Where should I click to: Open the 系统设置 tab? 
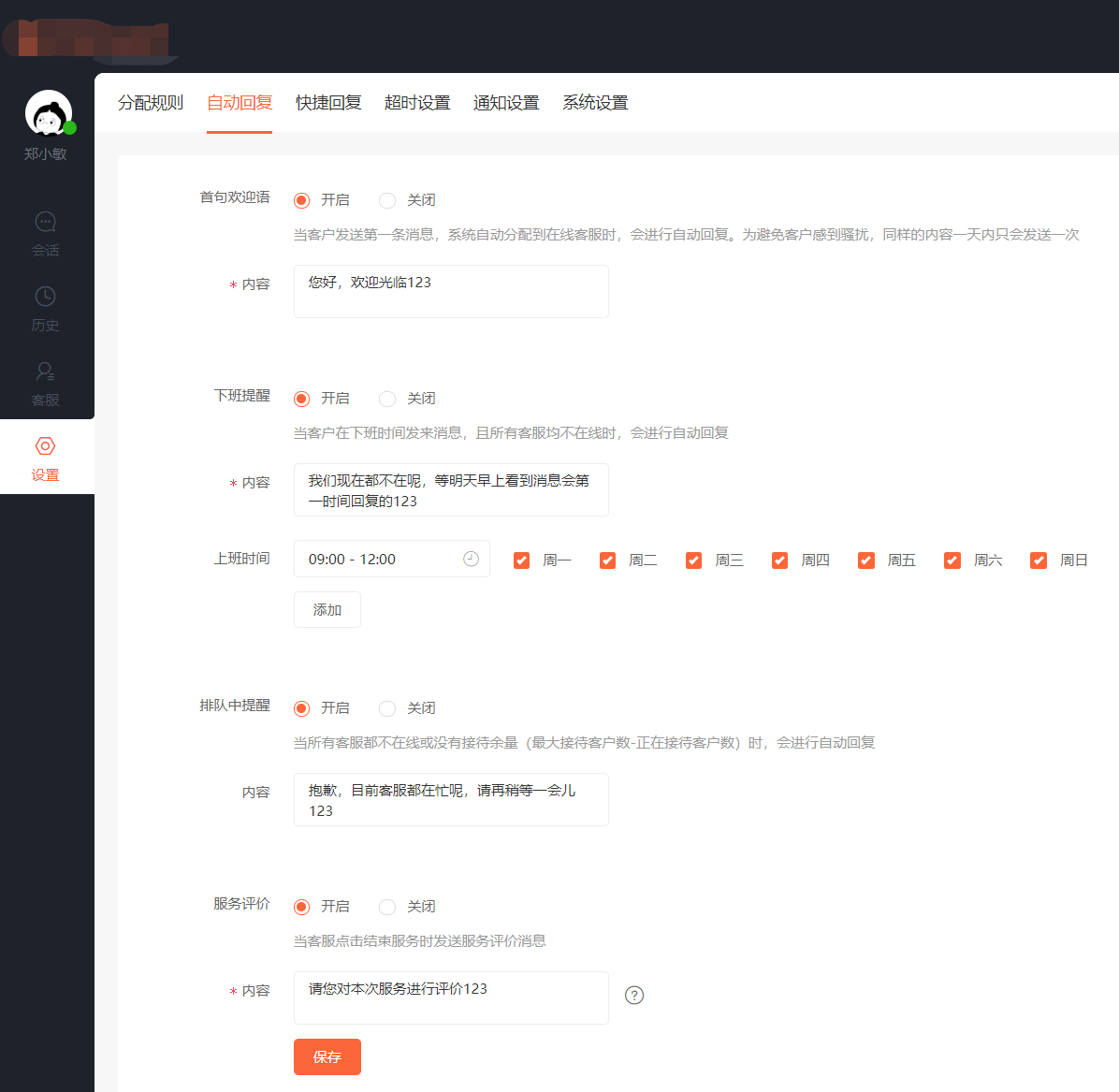(x=595, y=103)
